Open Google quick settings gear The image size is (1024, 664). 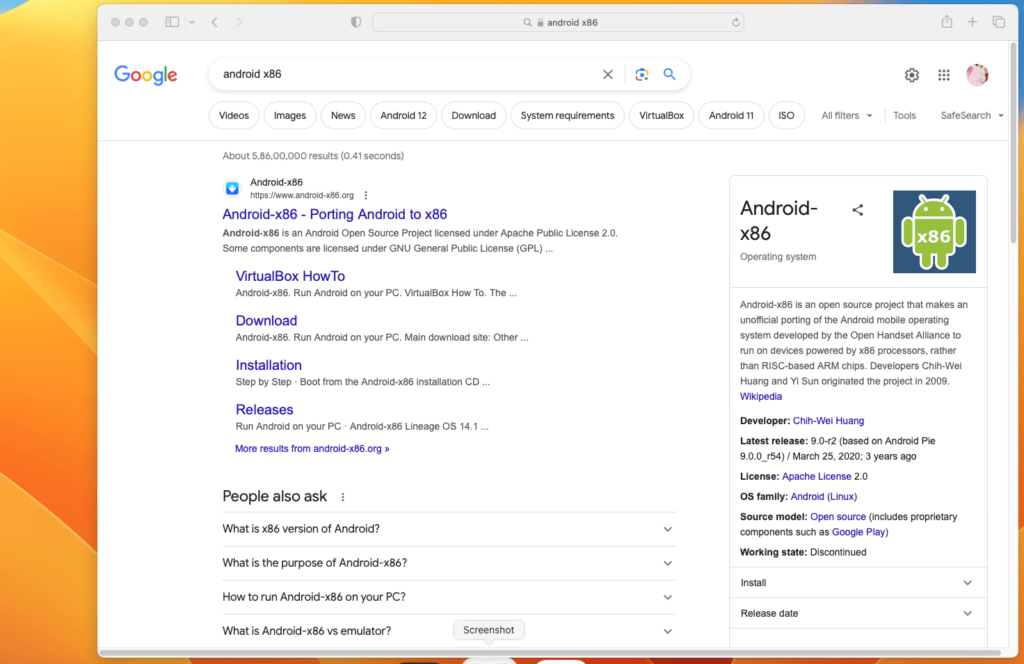(911, 74)
